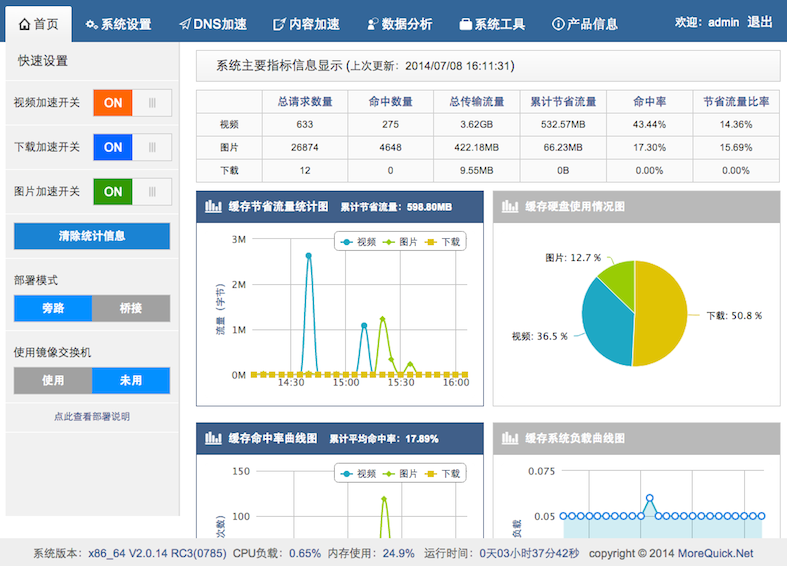
Task: Toggle 图片 series in traffic savings chart legend
Action: [400, 242]
